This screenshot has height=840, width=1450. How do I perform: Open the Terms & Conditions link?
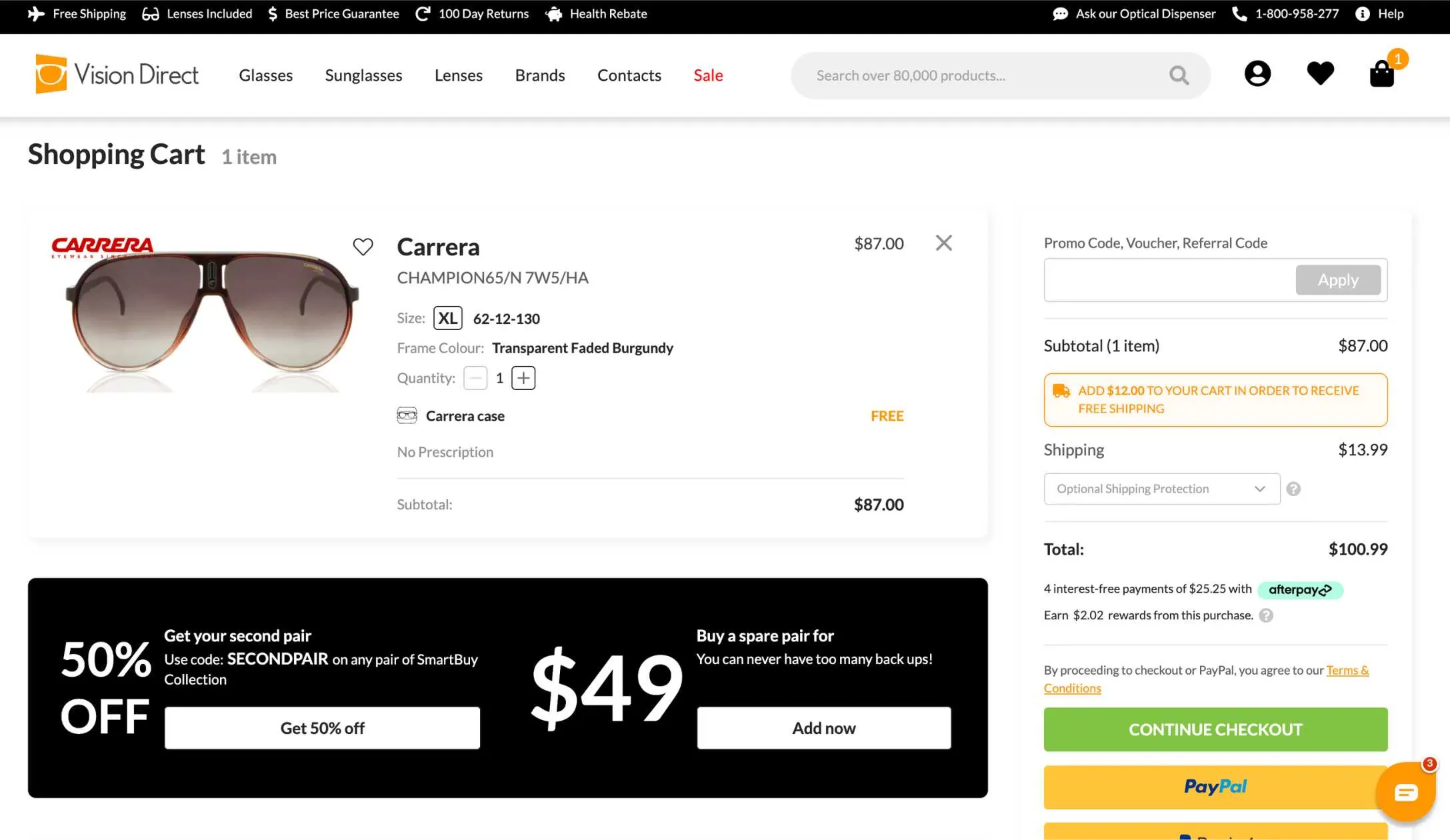1347,671
